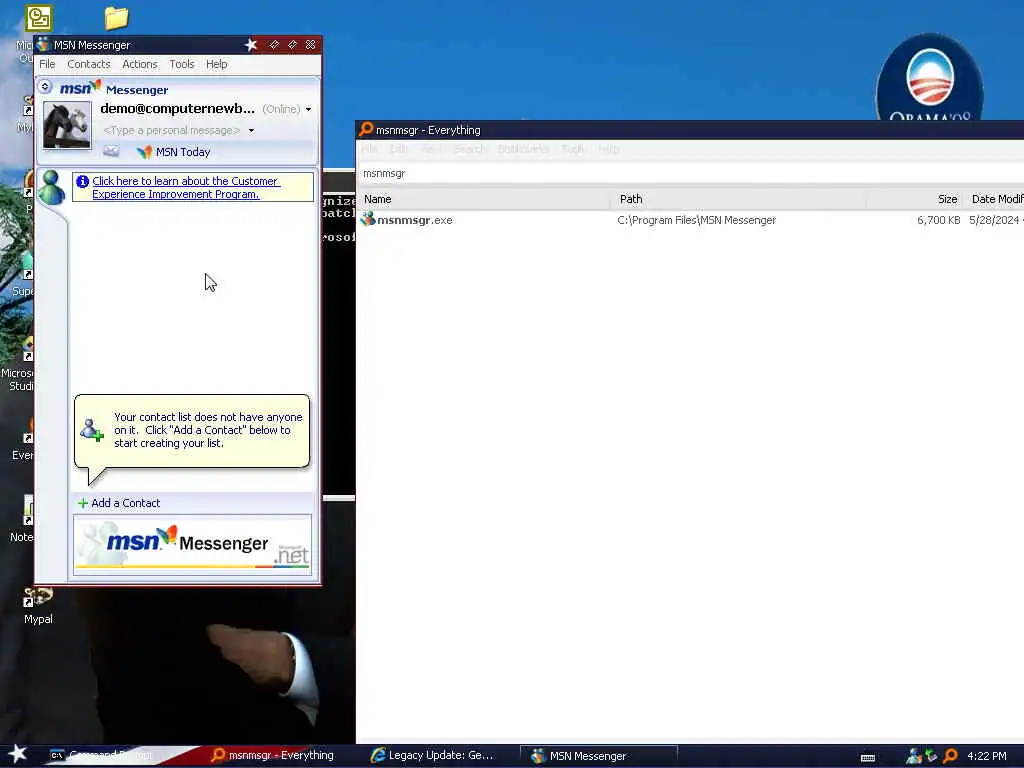
Task: Click the add-contact icon in the tip balloon
Action: click(x=91, y=430)
